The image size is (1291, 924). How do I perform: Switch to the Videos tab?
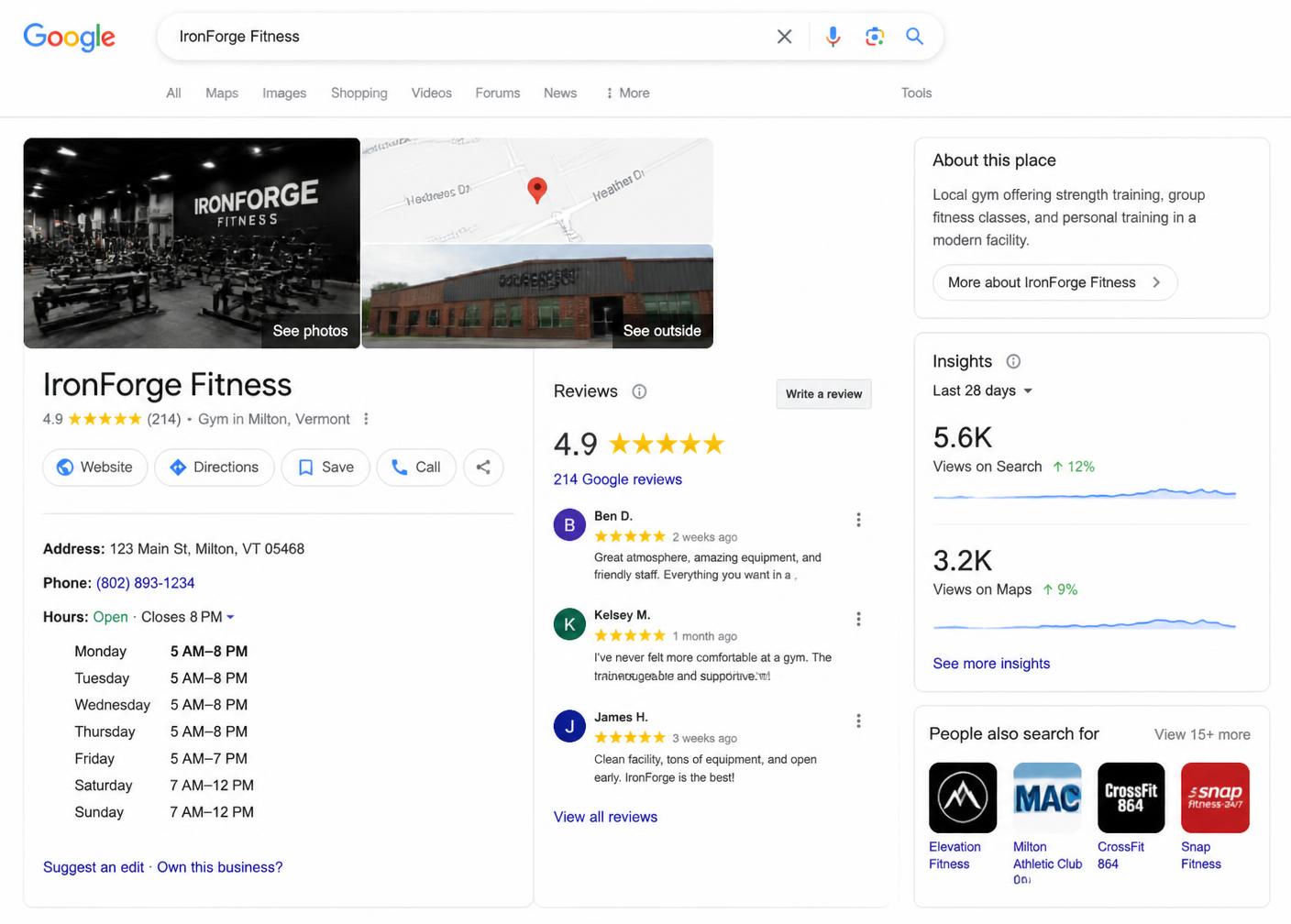click(432, 93)
